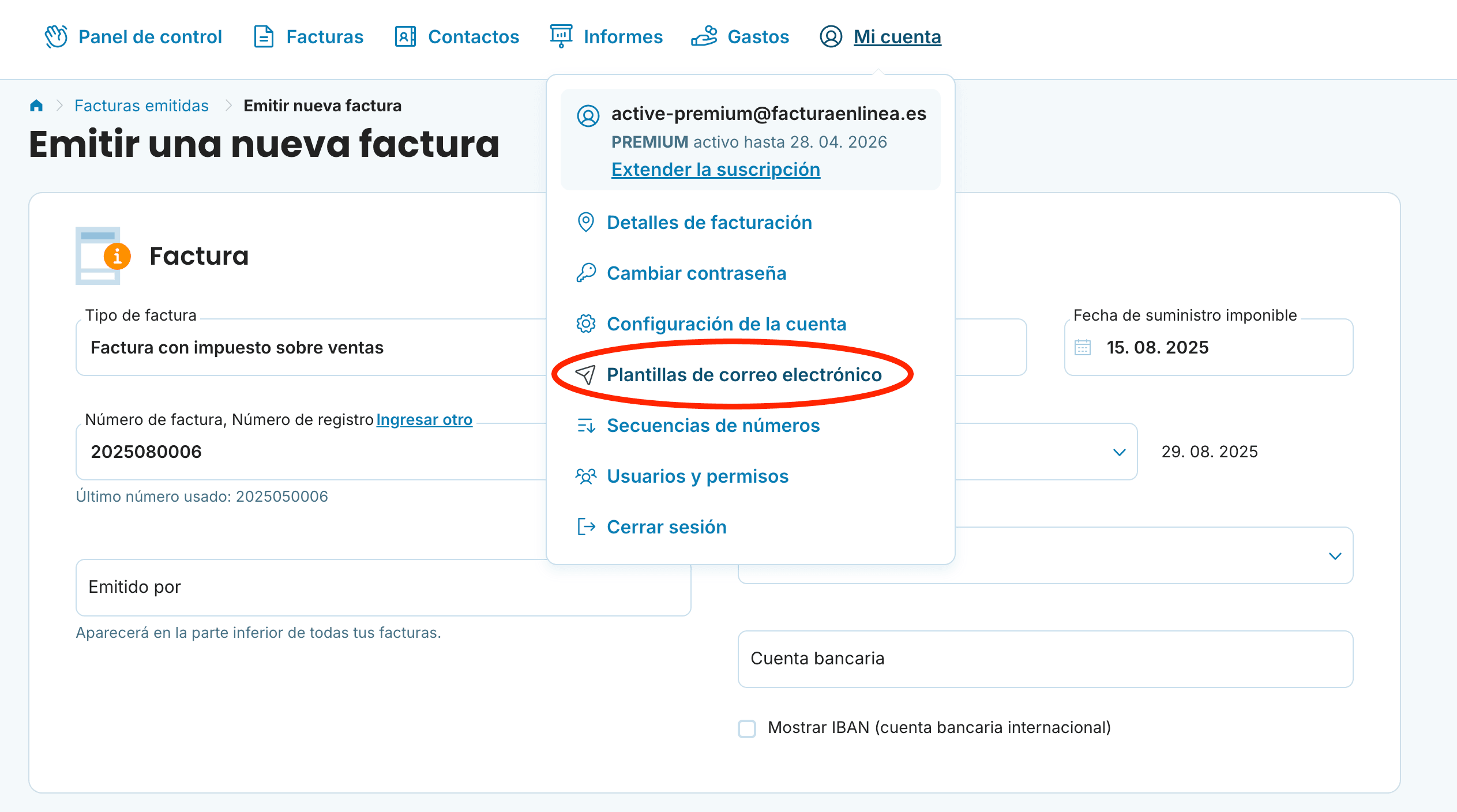Click the calendar icon in supply date field

(x=1083, y=347)
